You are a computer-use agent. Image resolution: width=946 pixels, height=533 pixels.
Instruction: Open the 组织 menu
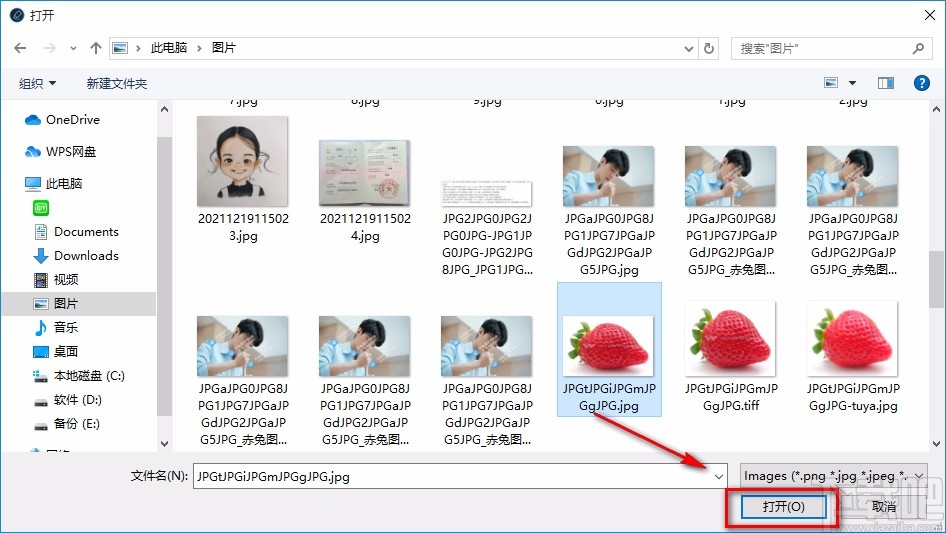click(37, 83)
